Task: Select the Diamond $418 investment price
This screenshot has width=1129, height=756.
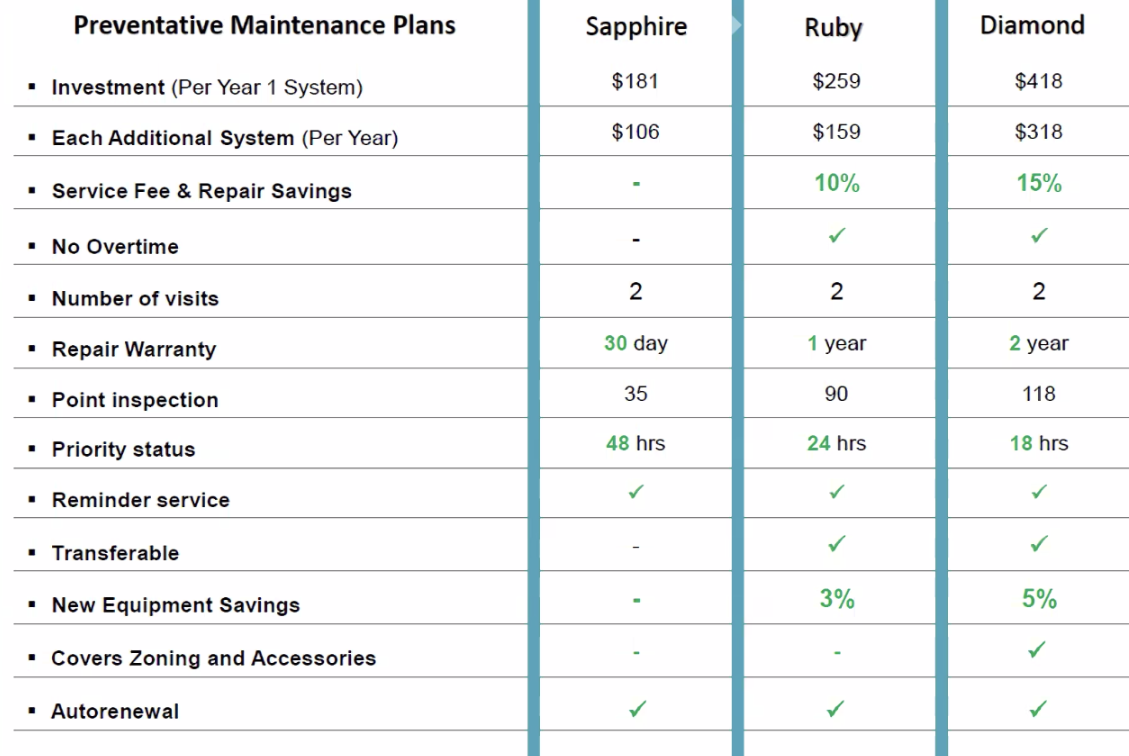Action: pos(1038,81)
